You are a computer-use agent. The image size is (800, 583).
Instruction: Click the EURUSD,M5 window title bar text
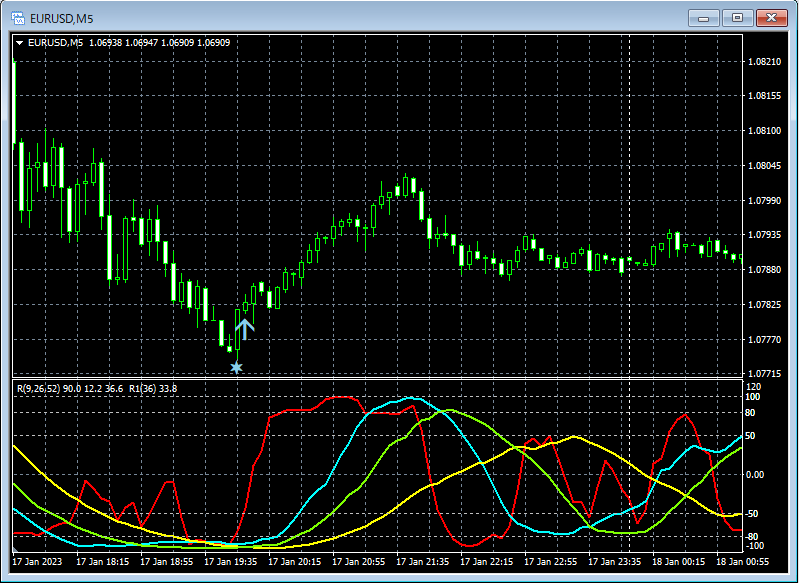(62, 19)
